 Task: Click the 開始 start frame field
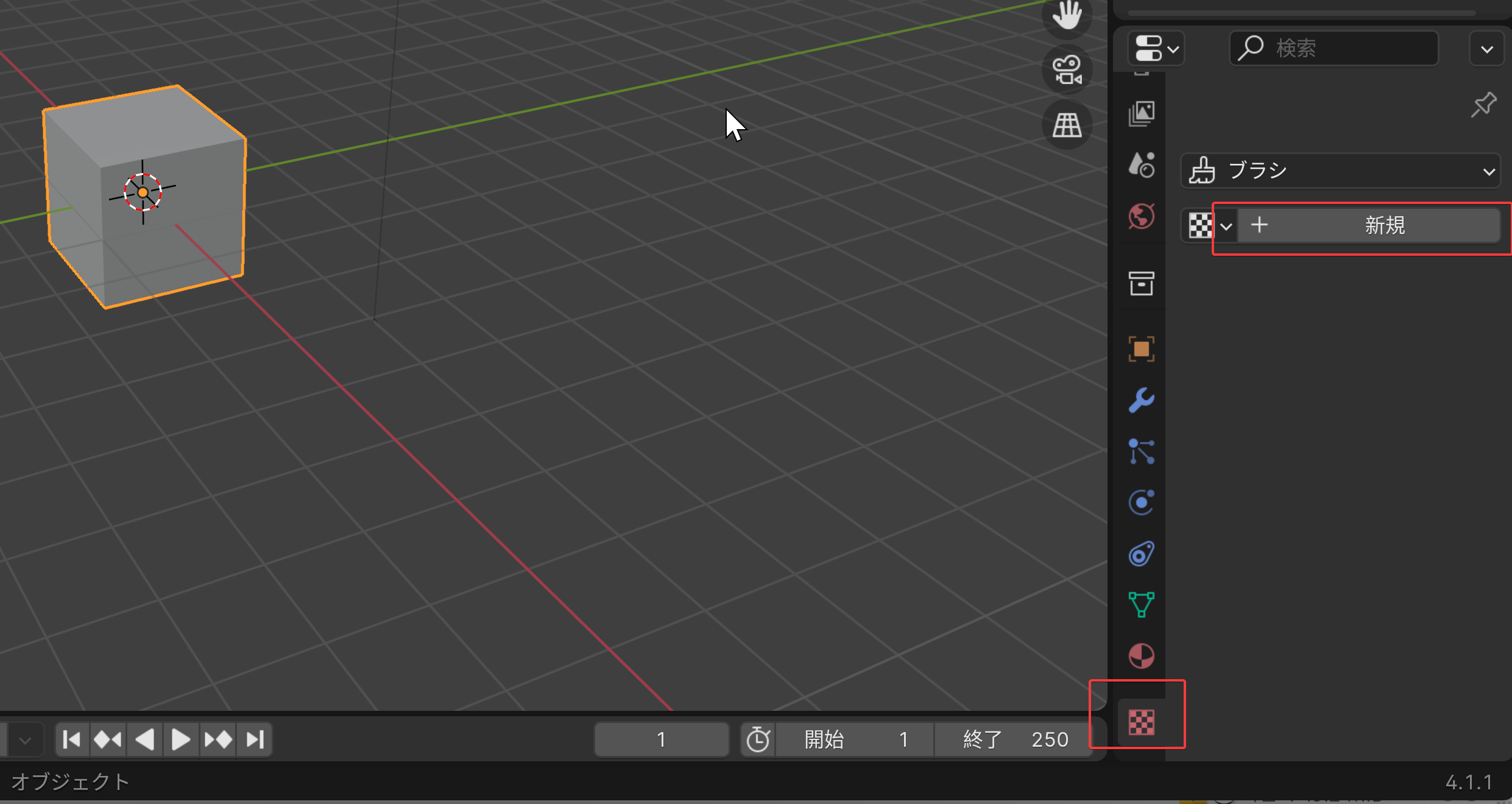point(855,739)
